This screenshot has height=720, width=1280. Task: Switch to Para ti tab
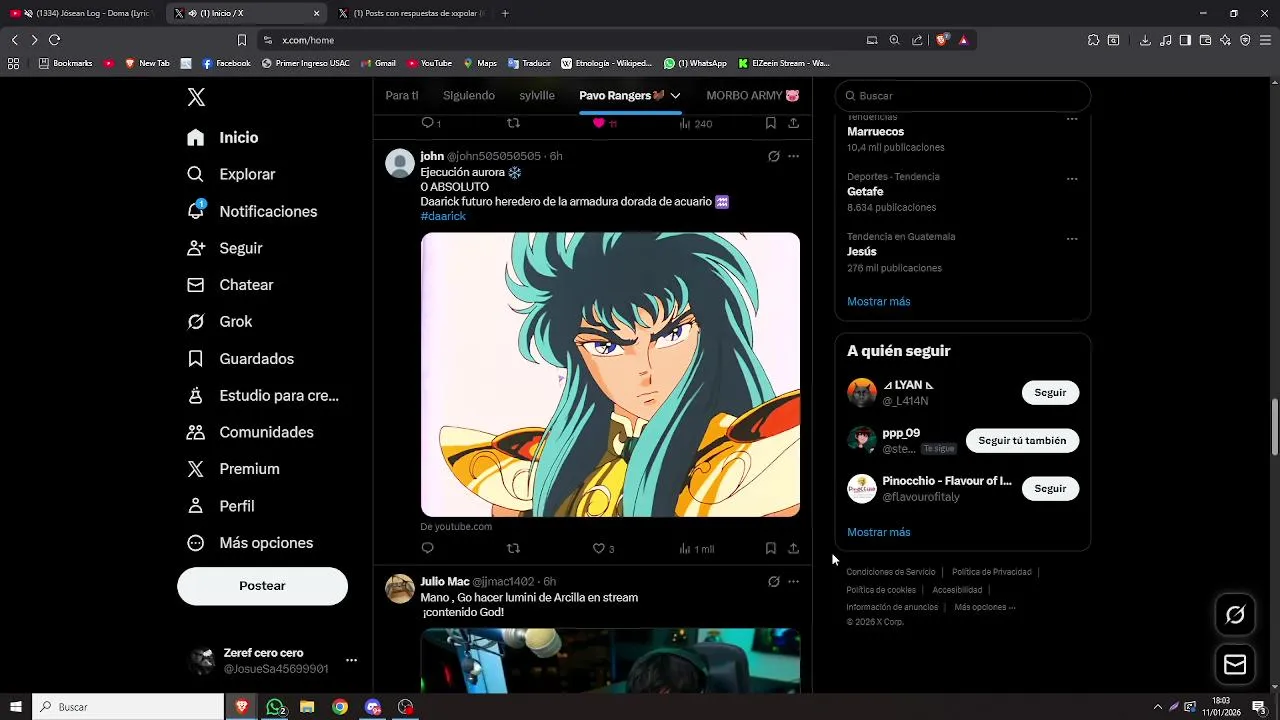tap(401, 95)
